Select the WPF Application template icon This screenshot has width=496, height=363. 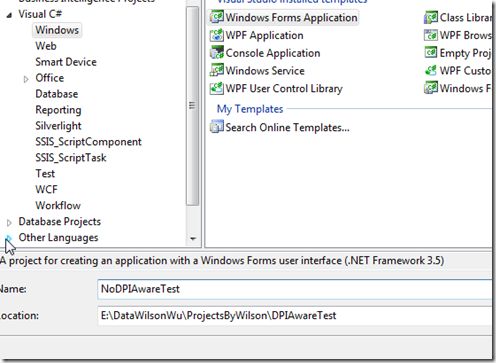[x=217, y=35]
